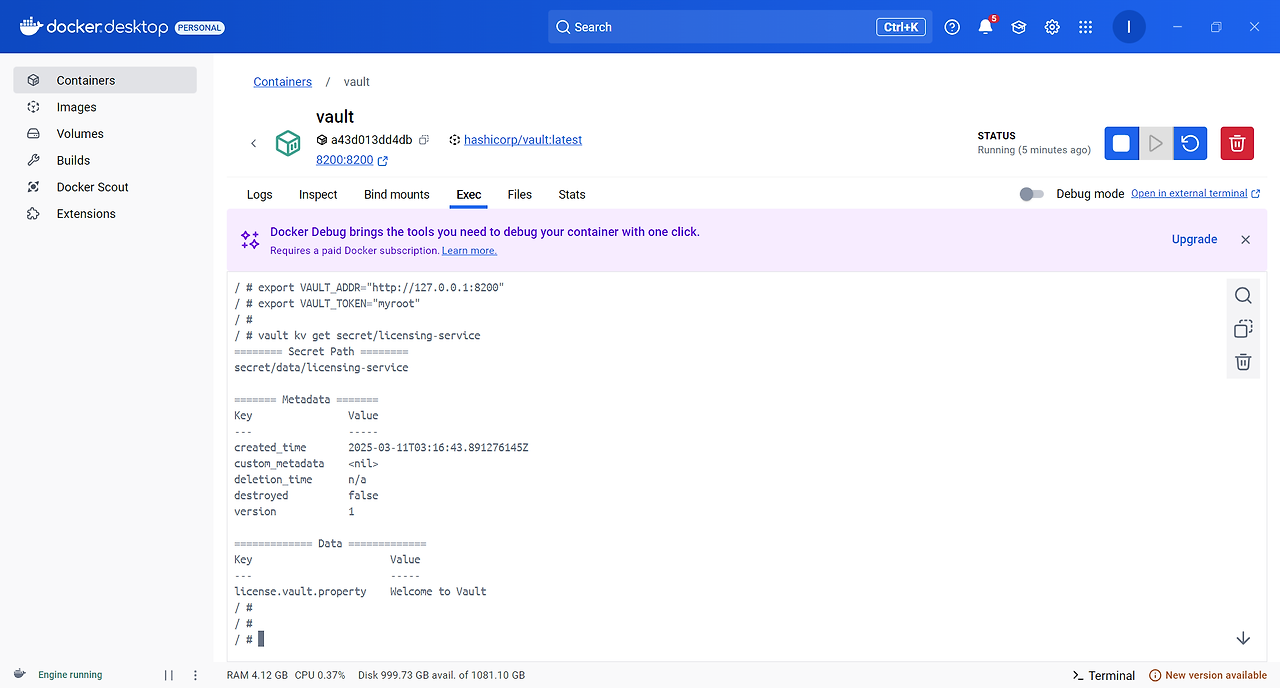1280x688 pixels.
Task: Open Settings with the gear icon
Action: pyautogui.click(x=1052, y=27)
